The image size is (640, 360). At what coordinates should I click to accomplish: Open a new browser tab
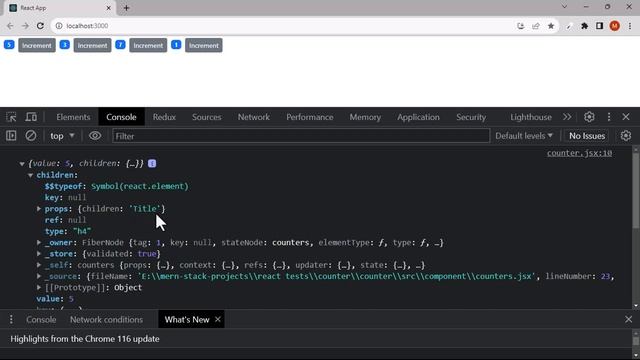(126, 8)
